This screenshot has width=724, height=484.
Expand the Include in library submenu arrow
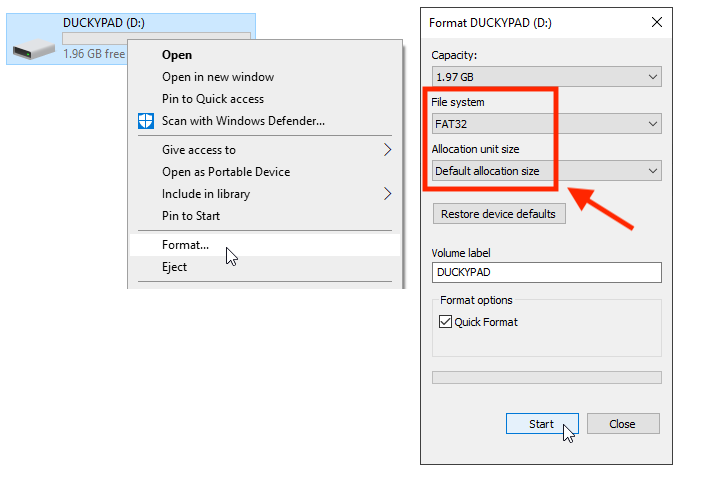(x=387, y=194)
